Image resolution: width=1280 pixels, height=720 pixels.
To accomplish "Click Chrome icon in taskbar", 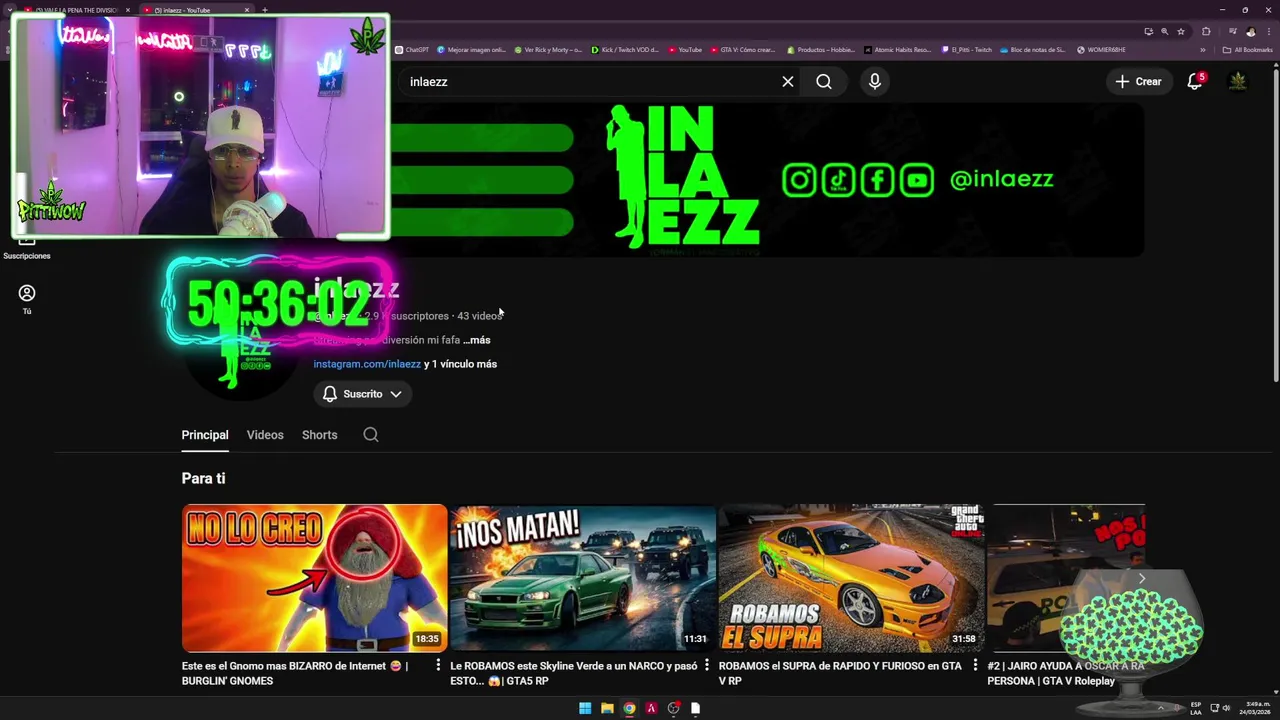I will [x=629, y=708].
